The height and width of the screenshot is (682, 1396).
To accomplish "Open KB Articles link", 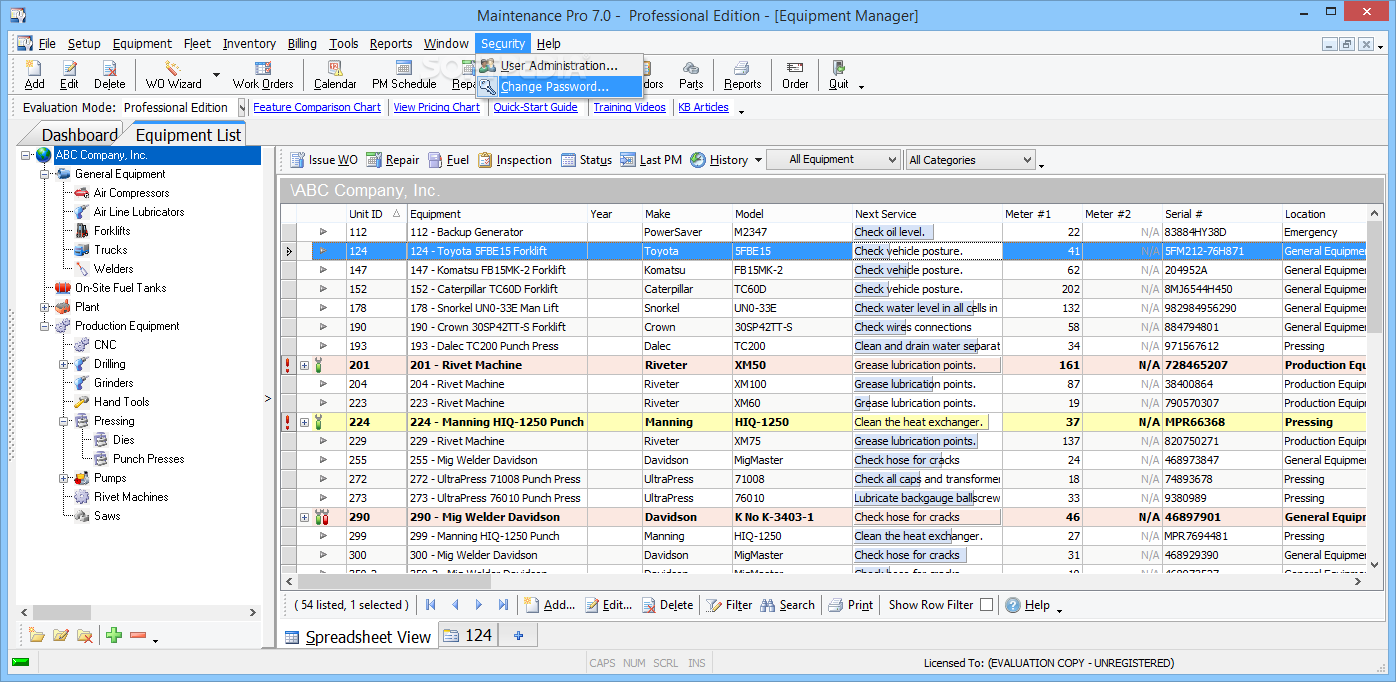I will (704, 107).
